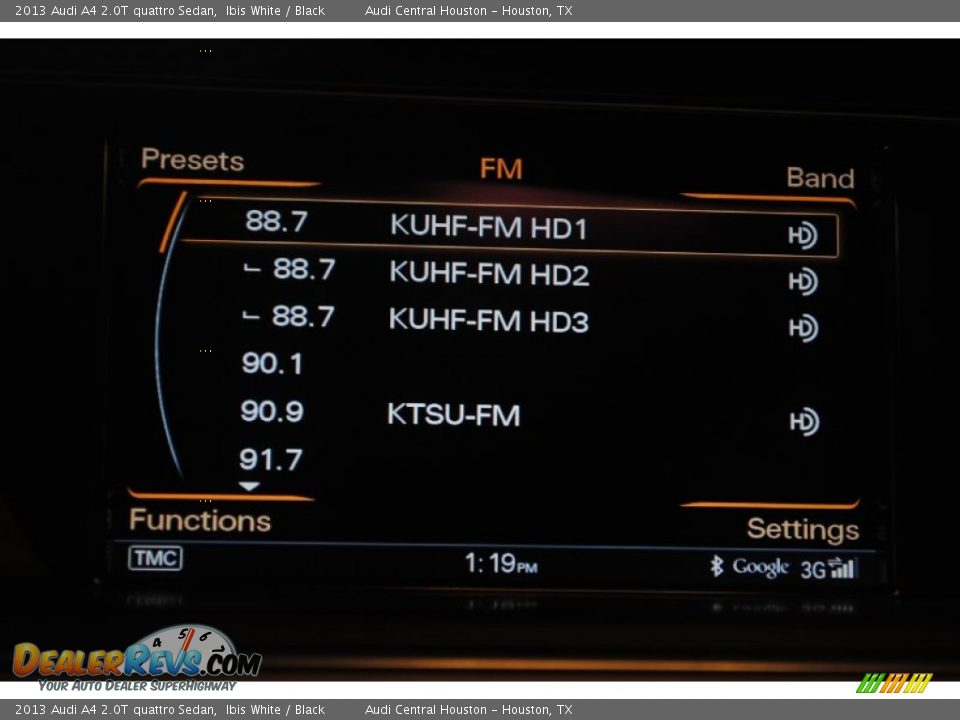Viewport: 960px width, 720px height.
Task: Select the HD icon on KUHF-FM HD1 row
Action: pos(802,235)
